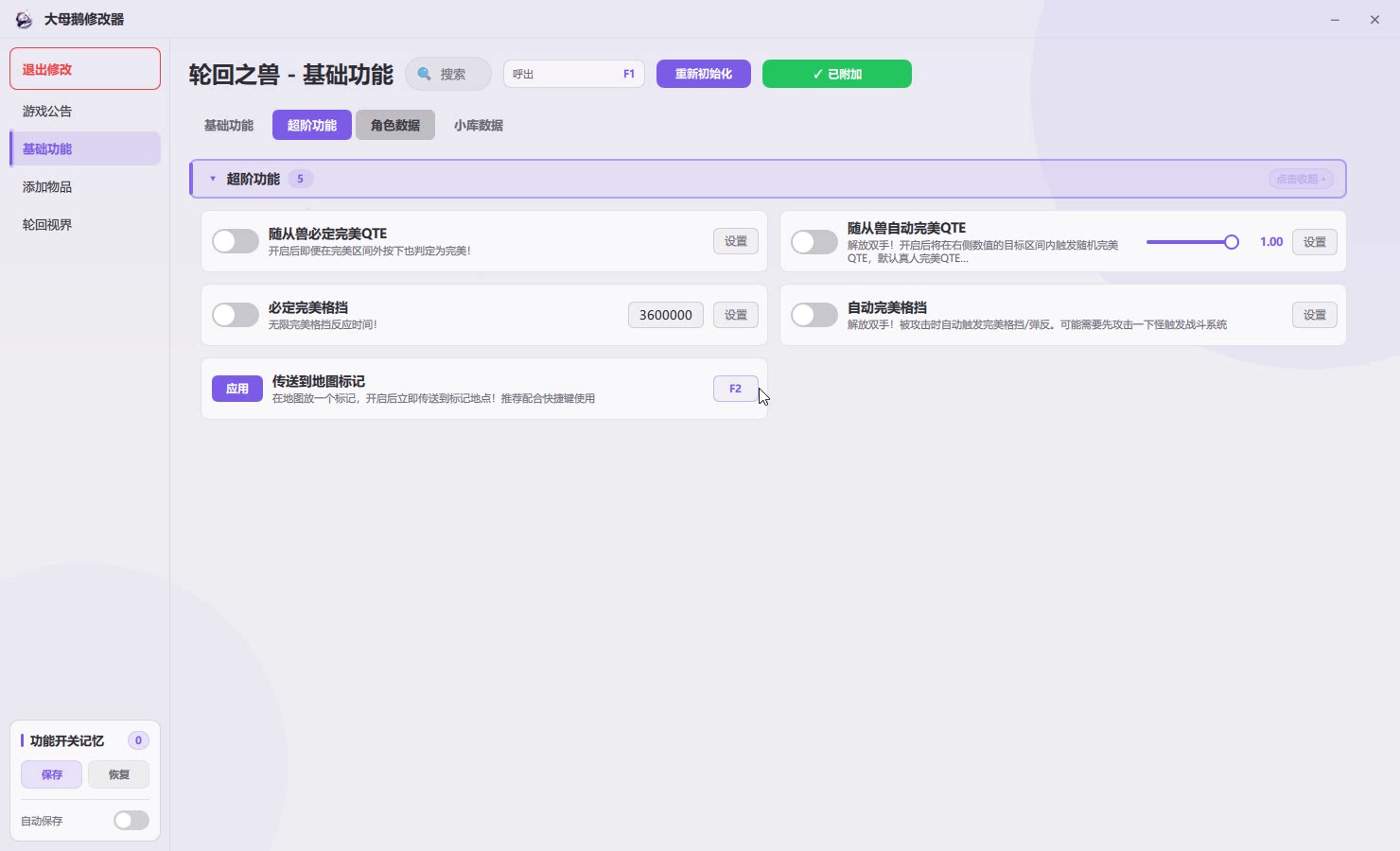
Task: Open 设置 for 随从兽必定完美QTE
Action: point(736,241)
